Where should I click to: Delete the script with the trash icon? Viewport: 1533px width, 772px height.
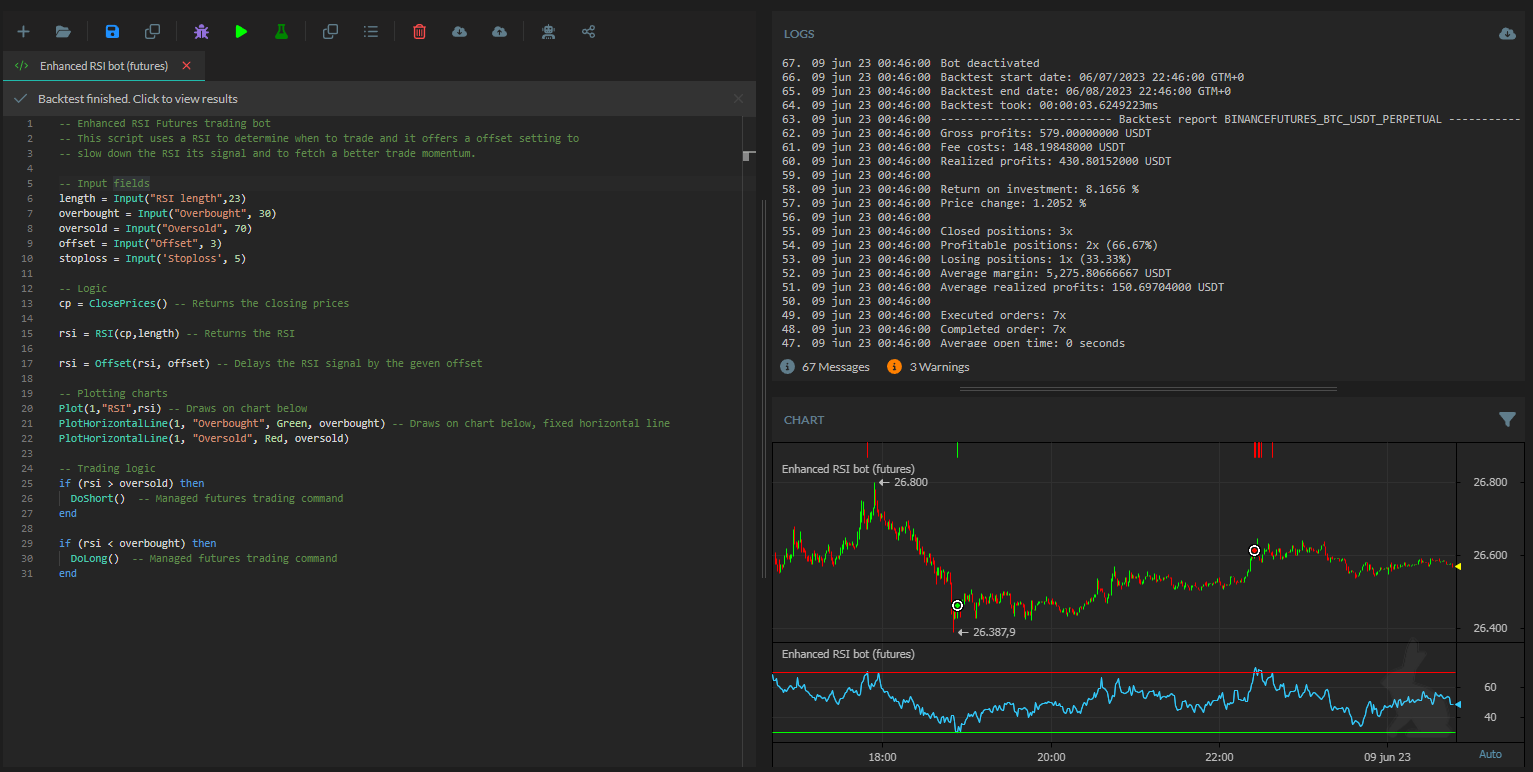(419, 31)
